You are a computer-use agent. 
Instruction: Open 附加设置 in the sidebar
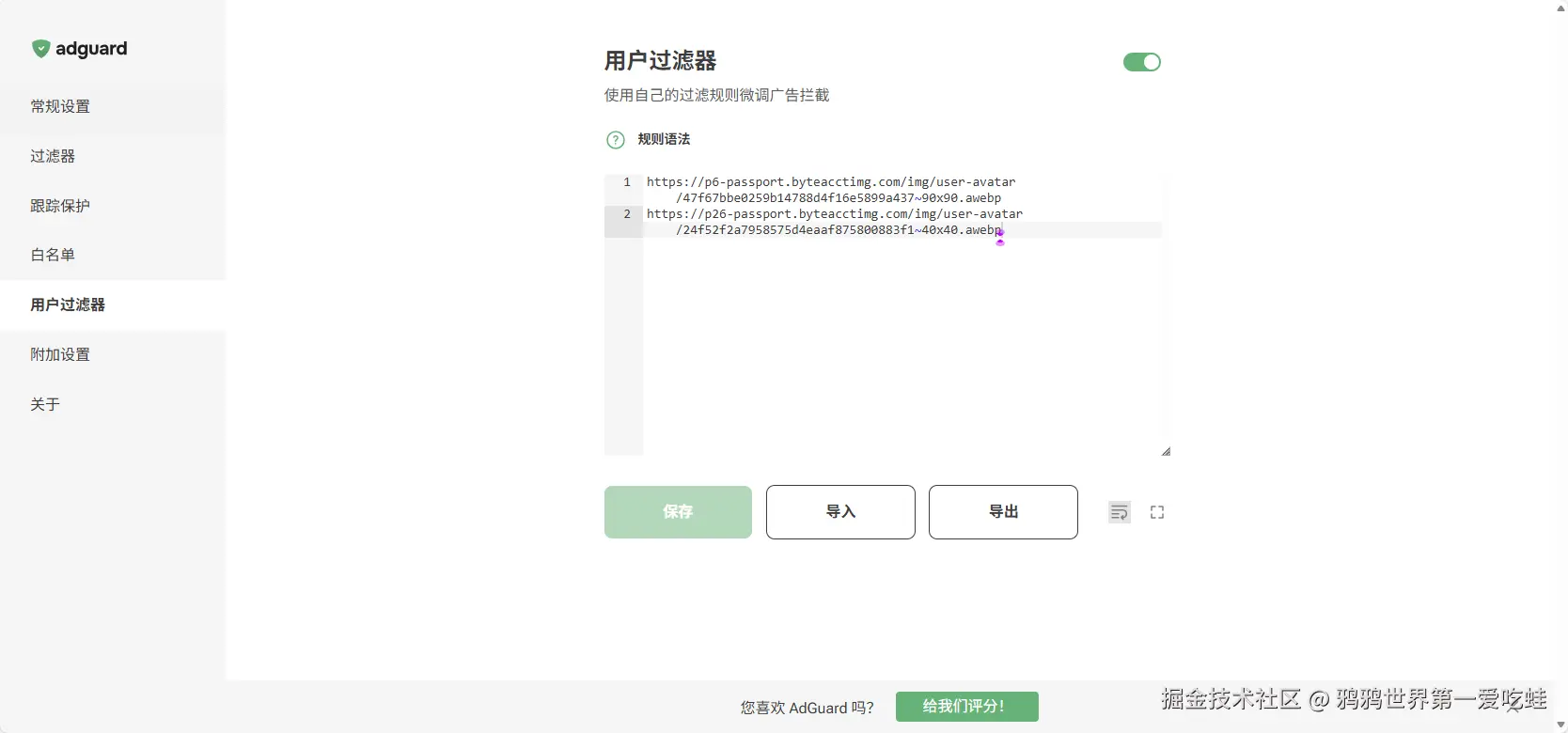point(113,354)
